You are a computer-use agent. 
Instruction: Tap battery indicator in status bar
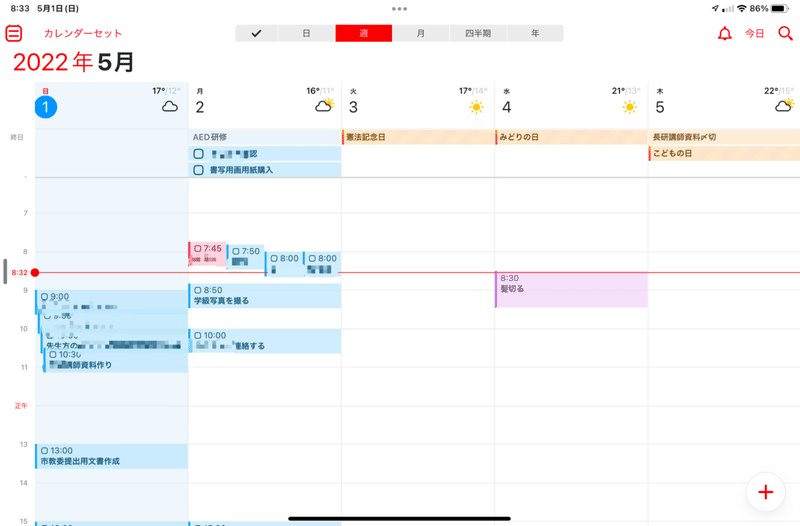click(780, 9)
